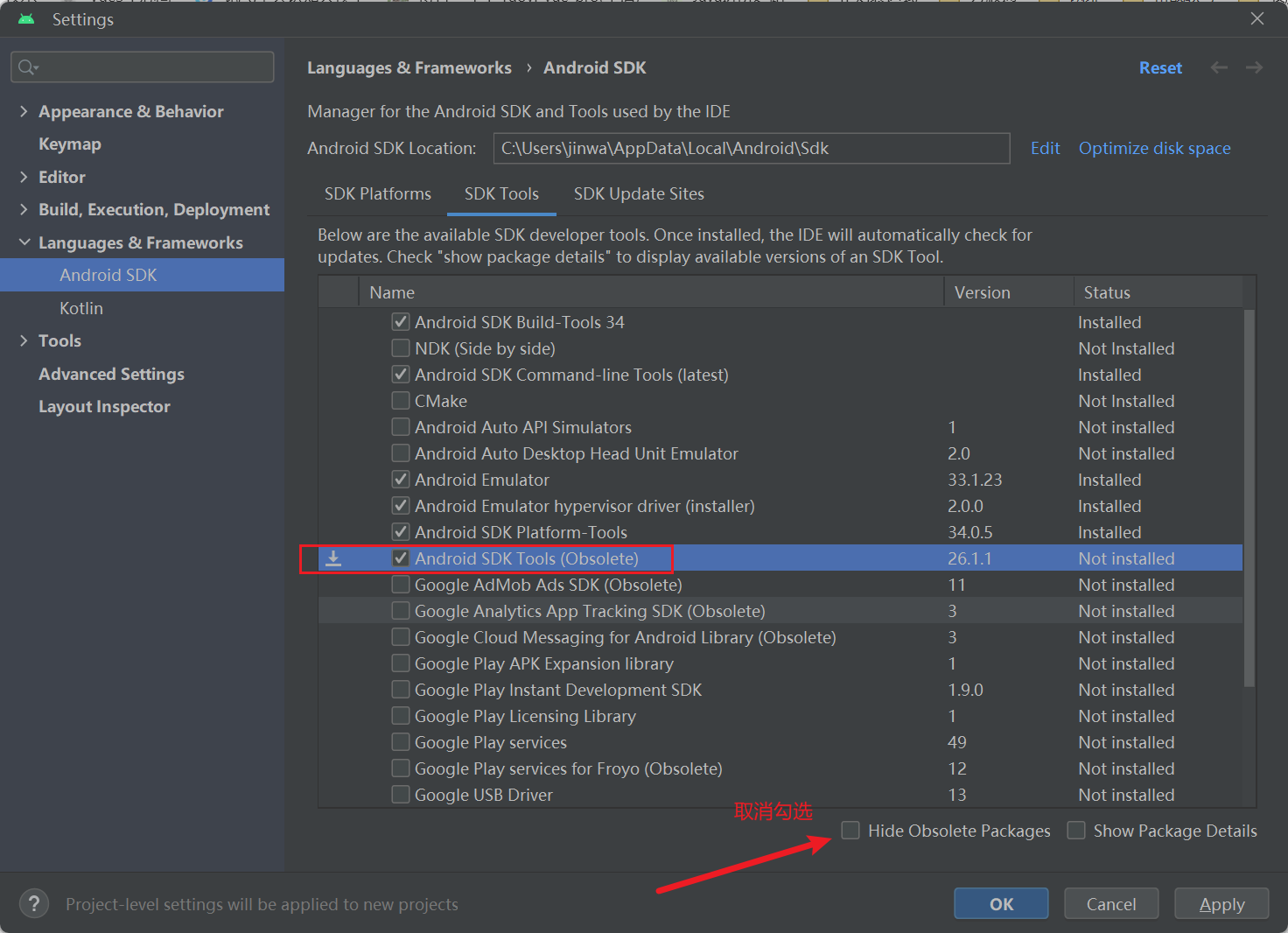Check Google AdMob Ads SDK (Obsolete)
1288x933 pixels.
point(401,585)
